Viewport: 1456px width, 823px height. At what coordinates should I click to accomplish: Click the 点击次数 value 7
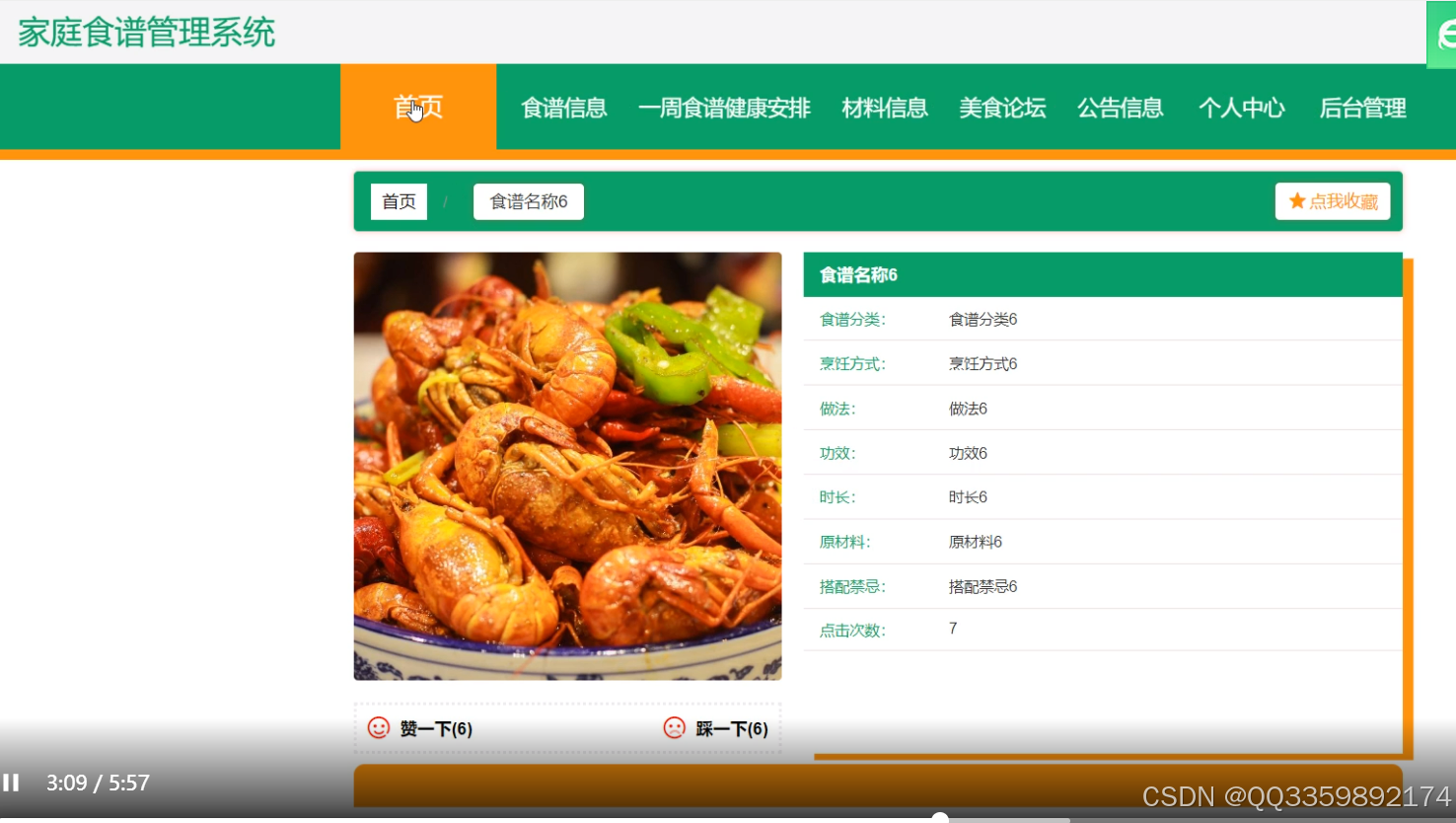pos(953,629)
